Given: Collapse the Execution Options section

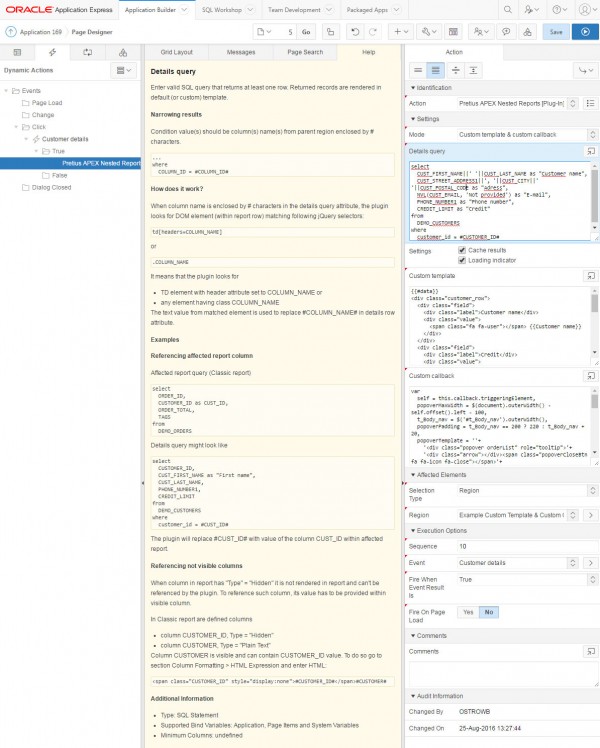Looking at the screenshot, I should coord(413,530).
